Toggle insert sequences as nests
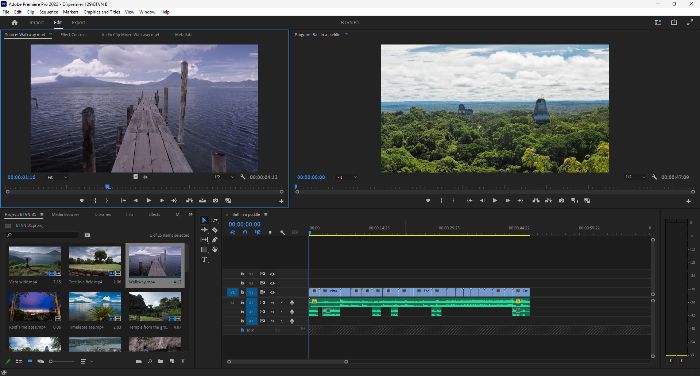This screenshot has height=376, width=700. click(x=233, y=233)
